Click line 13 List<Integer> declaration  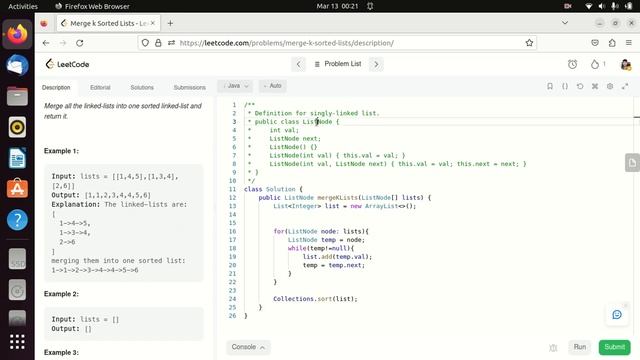(x=344, y=206)
